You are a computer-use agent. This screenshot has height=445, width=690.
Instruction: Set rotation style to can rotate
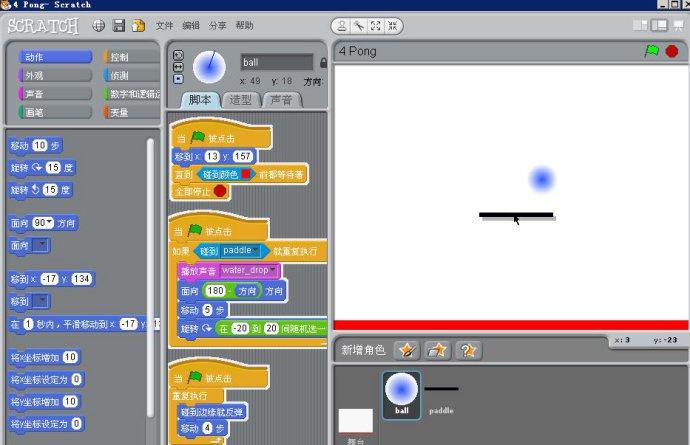coord(178,55)
